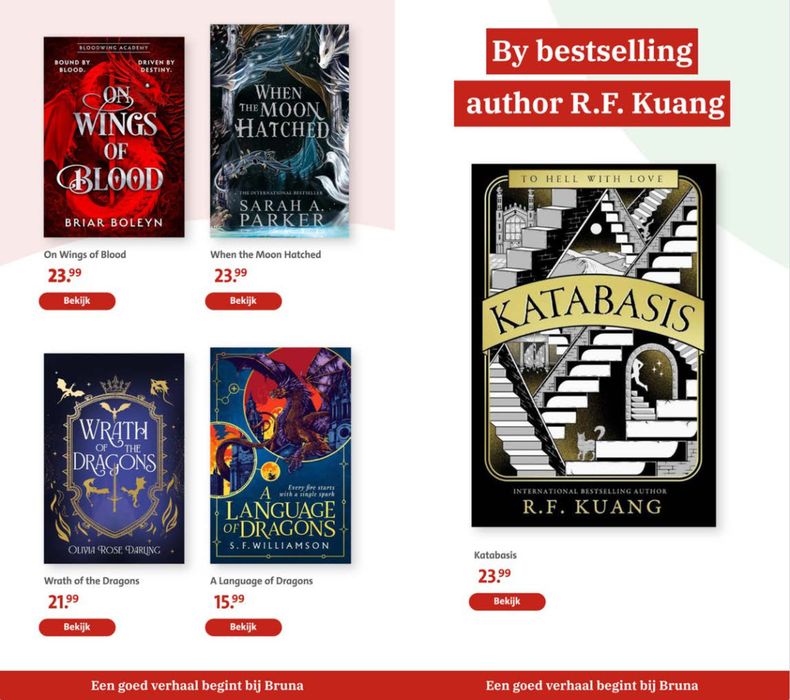Click the left Bruna slogan in footer

(197, 685)
